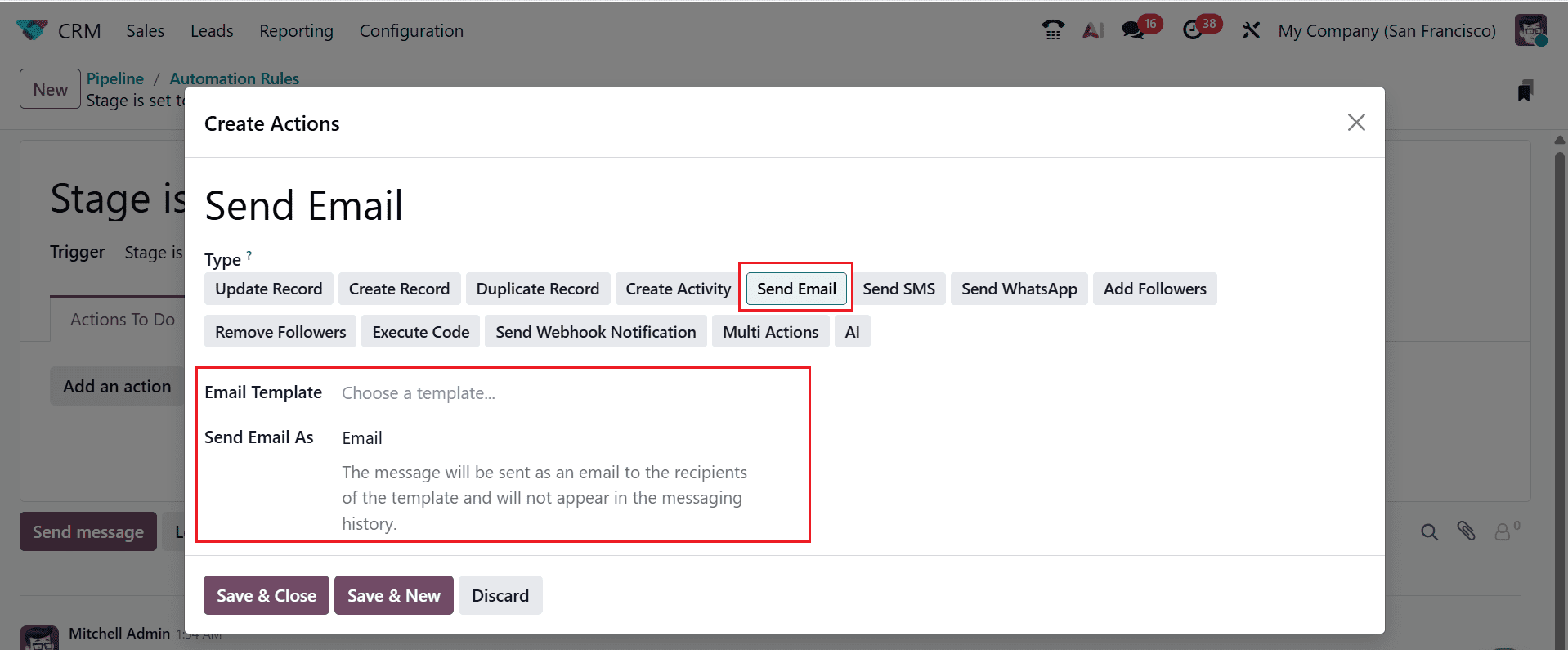
Task: Go to the Automation Rules breadcrumb link
Action: click(235, 78)
